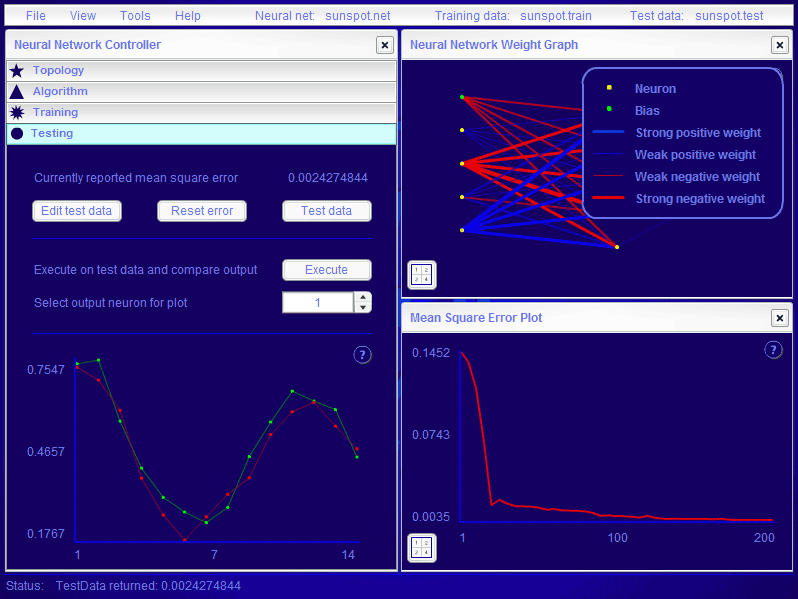Click the circle icon beside Testing
This screenshot has width=798, height=599.
[16, 134]
